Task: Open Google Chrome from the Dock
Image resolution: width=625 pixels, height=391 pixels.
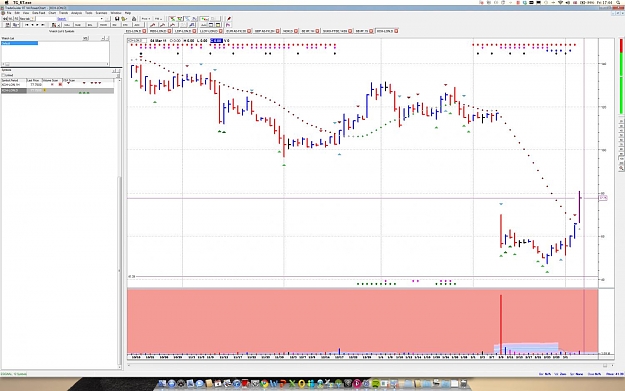Action: tap(264, 383)
